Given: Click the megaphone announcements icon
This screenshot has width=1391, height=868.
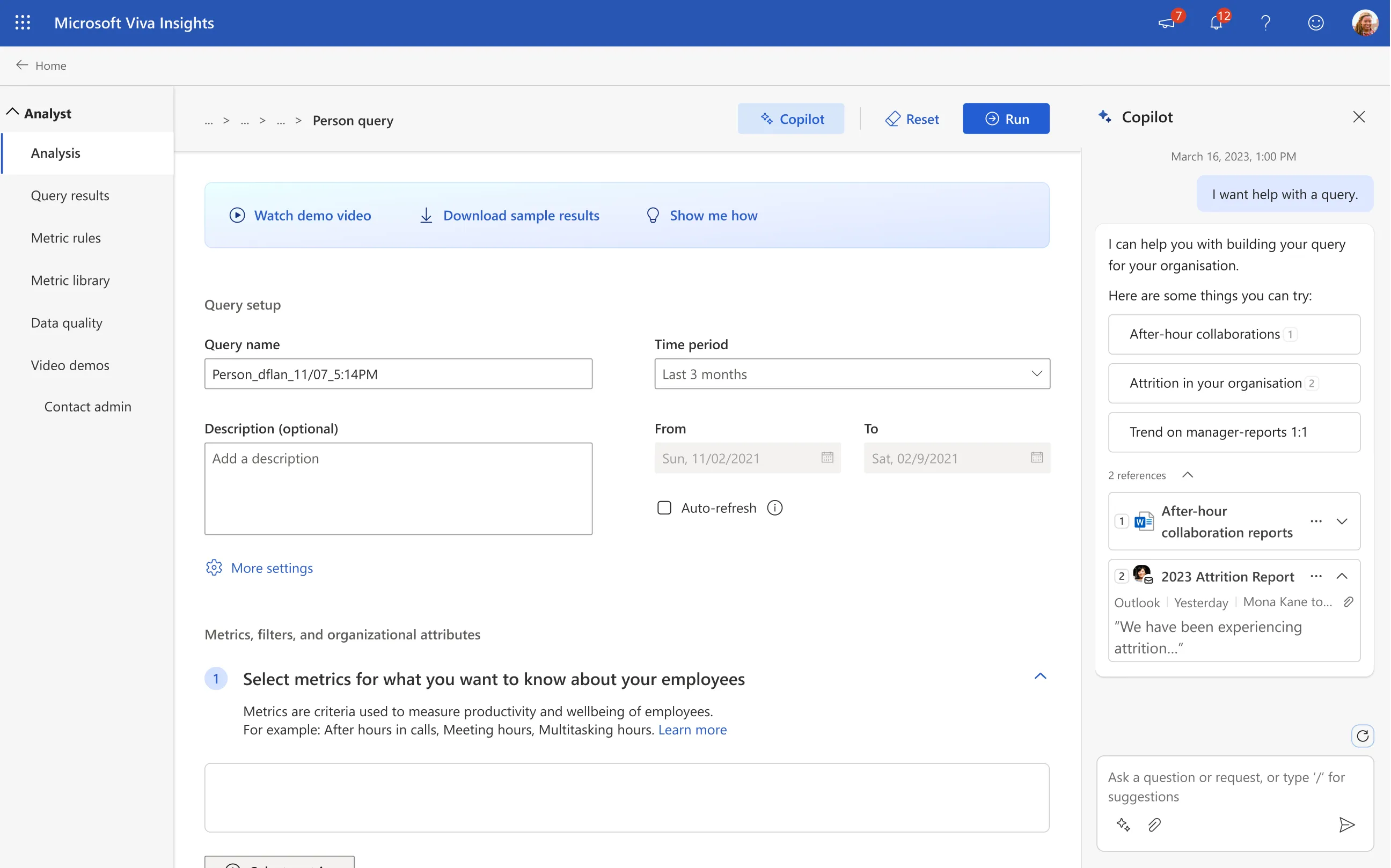Looking at the screenshot, I should [1167, 23].
